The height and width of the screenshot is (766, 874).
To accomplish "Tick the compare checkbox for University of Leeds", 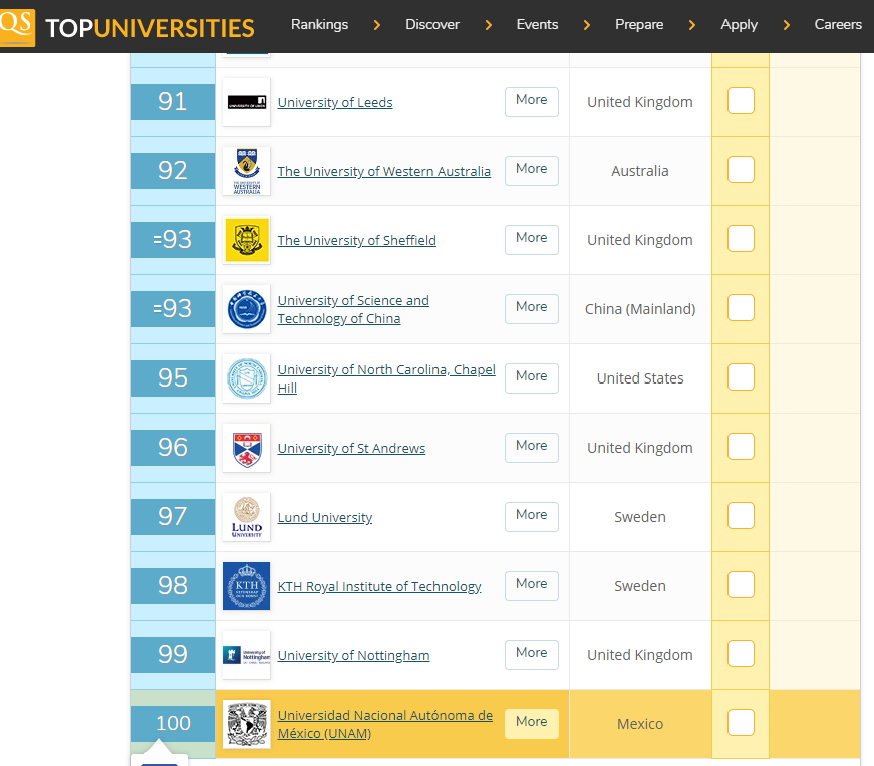I will click(741, 101).
